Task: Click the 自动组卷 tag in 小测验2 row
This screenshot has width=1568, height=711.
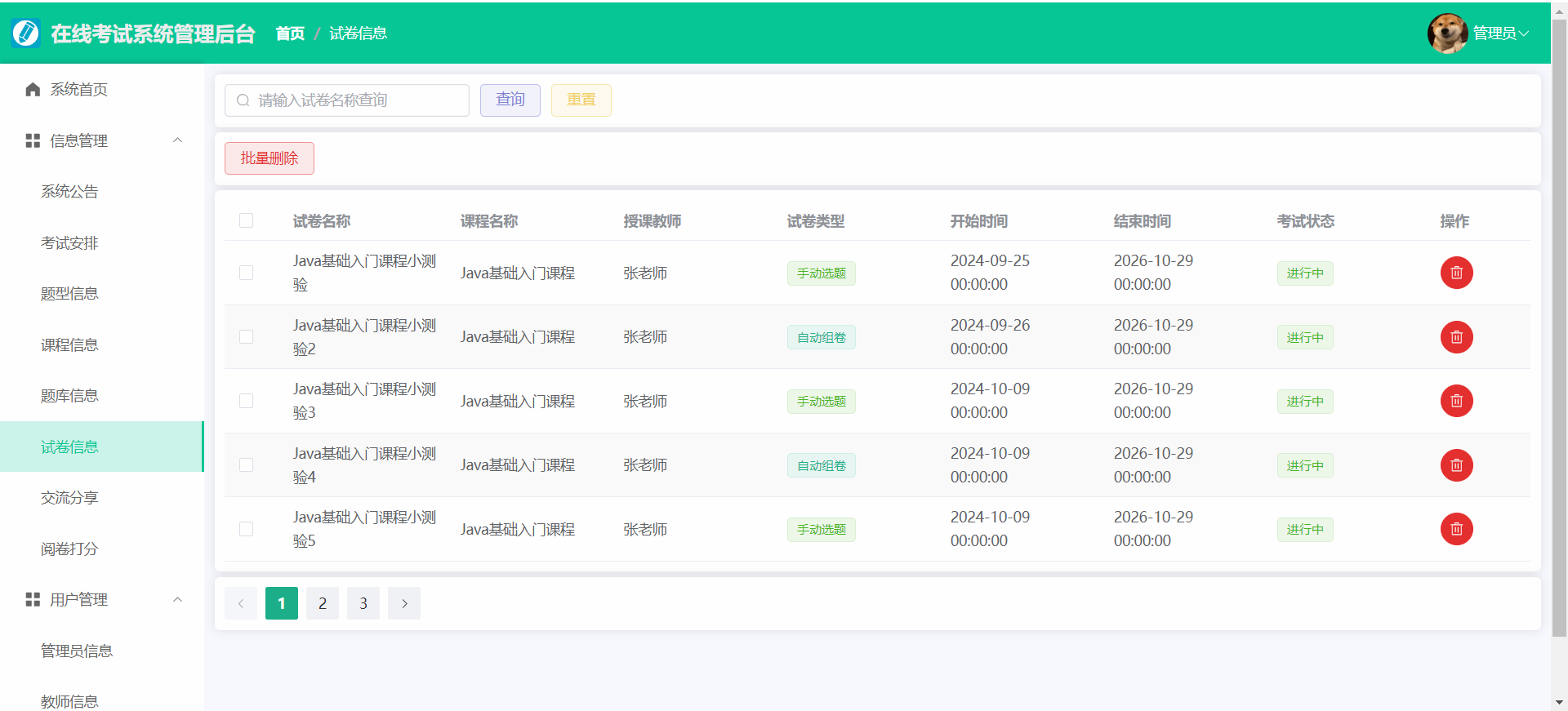Action: (822, 337)
